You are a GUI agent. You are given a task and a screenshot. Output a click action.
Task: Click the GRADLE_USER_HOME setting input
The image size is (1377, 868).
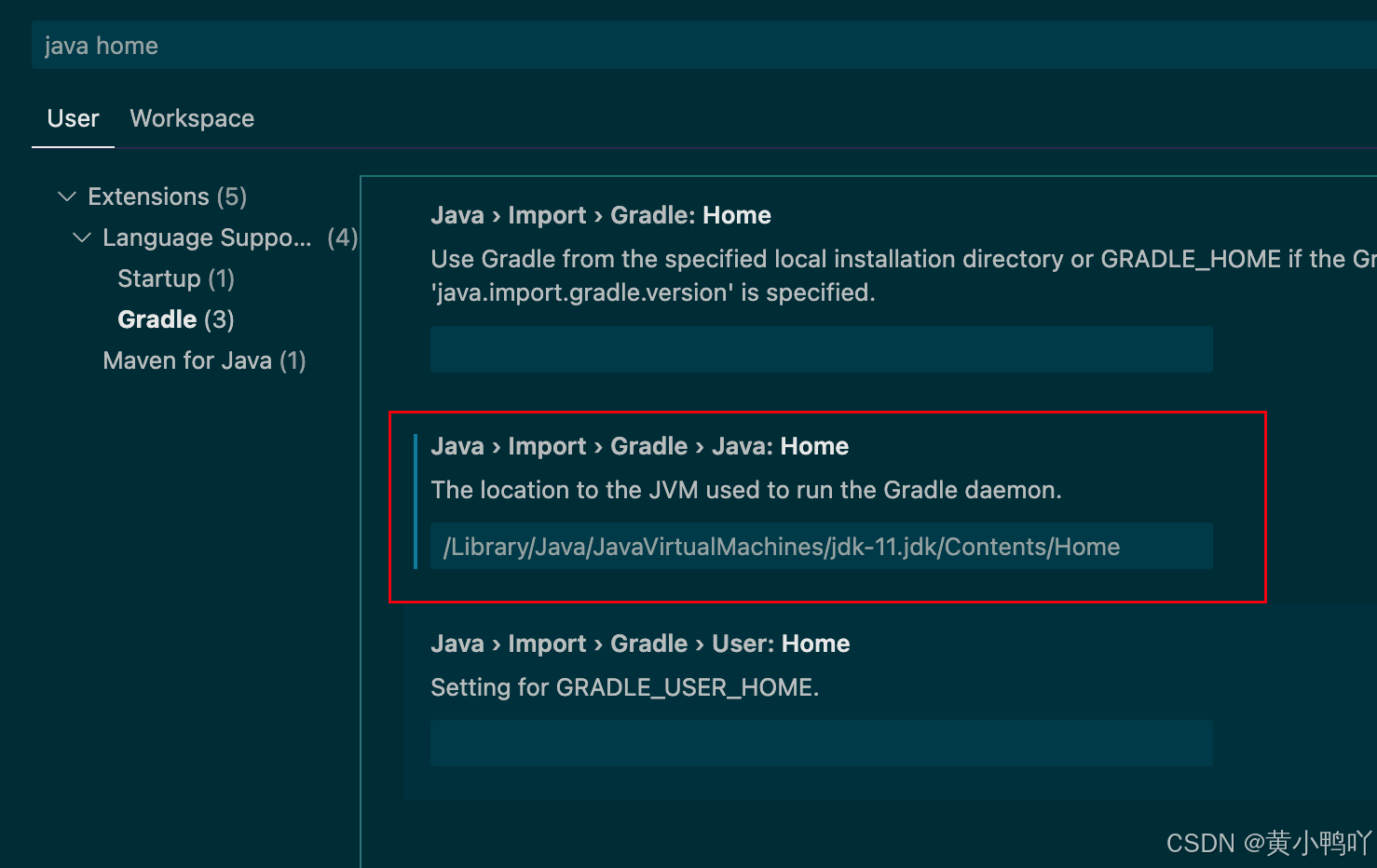[x=821, y=743]
